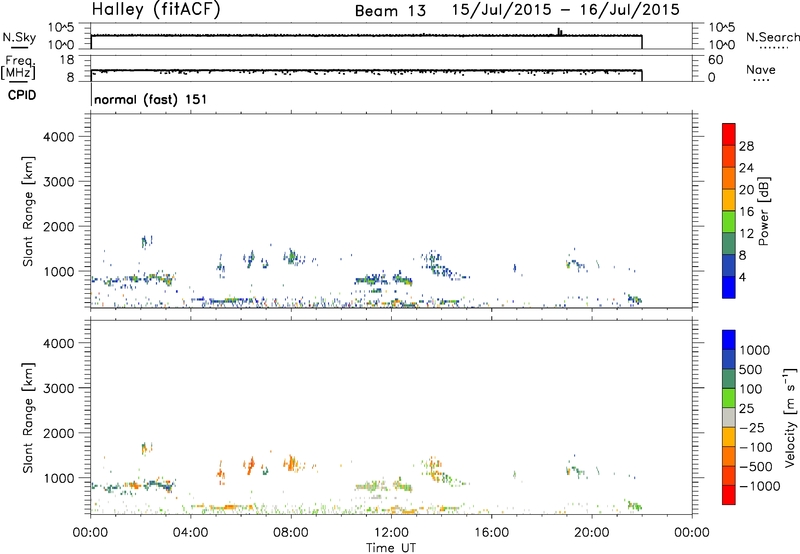The image size is (800, 554).
Task: Click the '1000' Velocity colorbar tick label
Action: (755, 350)
